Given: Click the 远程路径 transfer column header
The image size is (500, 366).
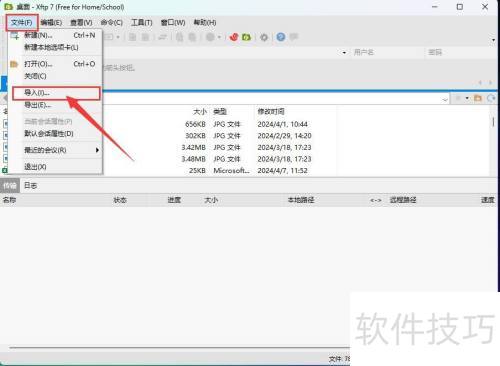Looking at the screenshot, I should [x=403, y=200].
